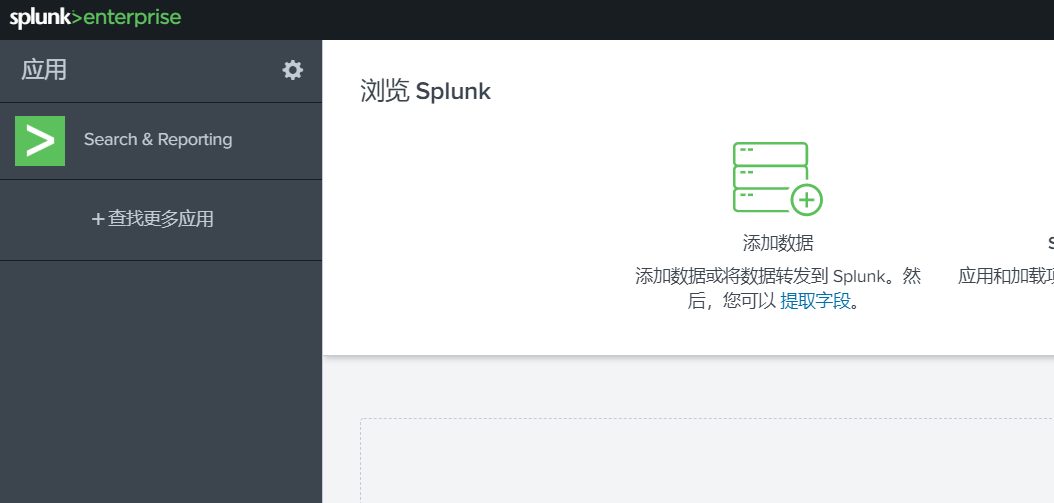Open app settings gear icon
This screenshot has height=503, width=1054.
292,70
